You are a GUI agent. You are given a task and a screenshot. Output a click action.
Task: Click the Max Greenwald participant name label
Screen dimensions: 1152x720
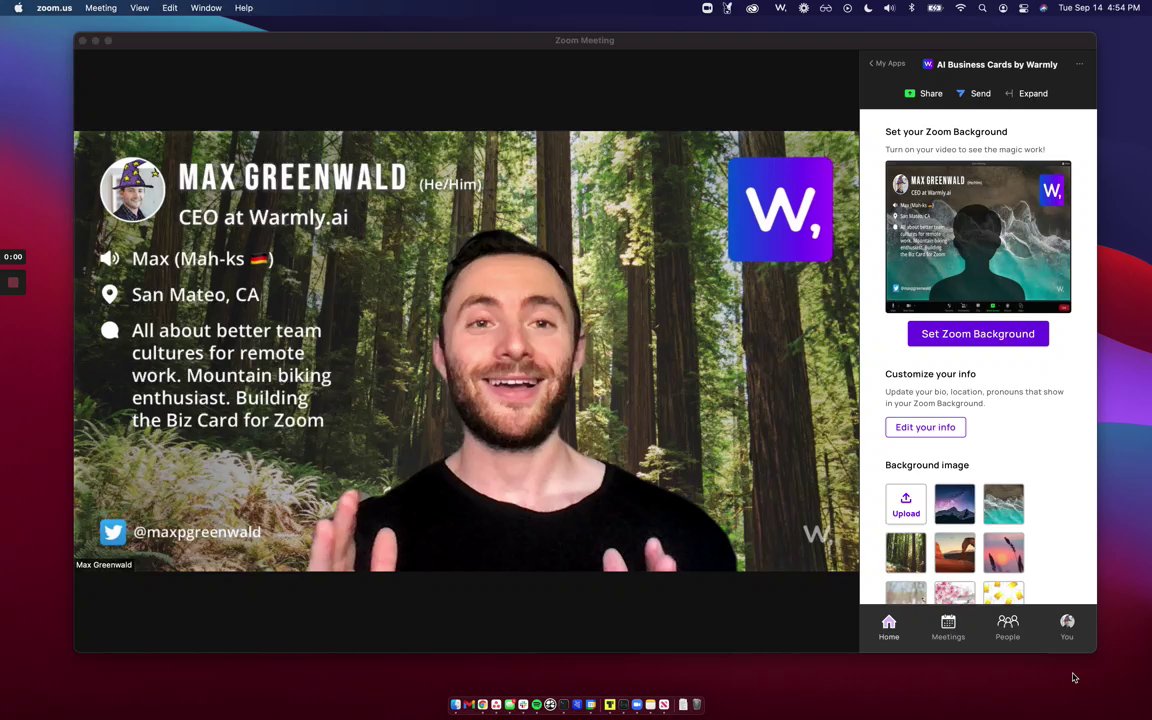point(104,565)
